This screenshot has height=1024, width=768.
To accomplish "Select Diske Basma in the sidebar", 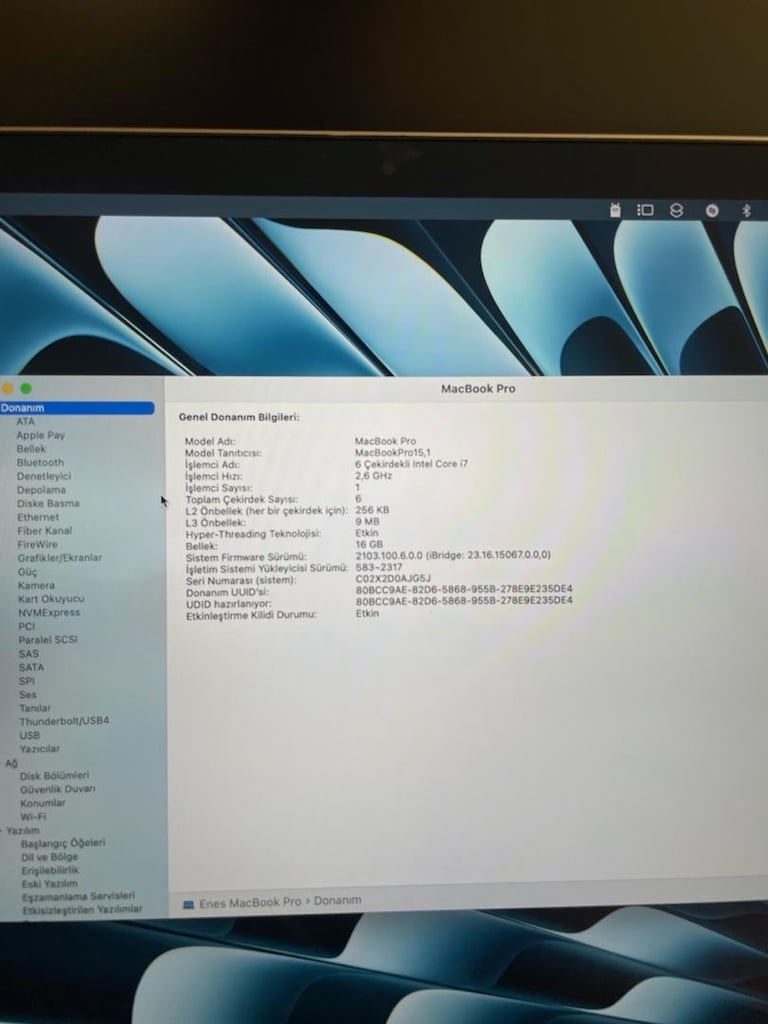I will pyautogui.click(x=48, y=504).
